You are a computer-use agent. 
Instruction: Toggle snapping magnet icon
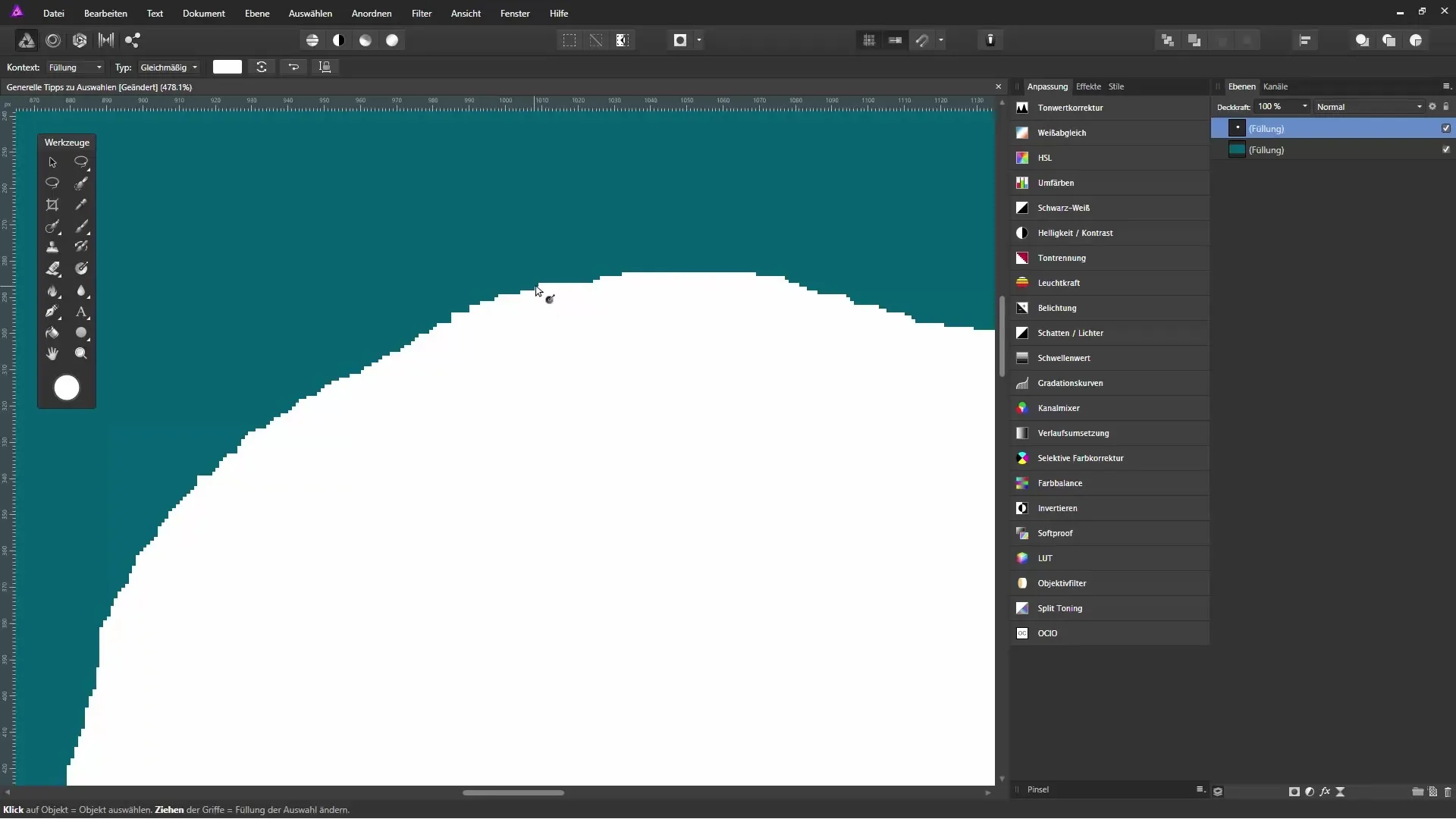(x=922, y=40)
